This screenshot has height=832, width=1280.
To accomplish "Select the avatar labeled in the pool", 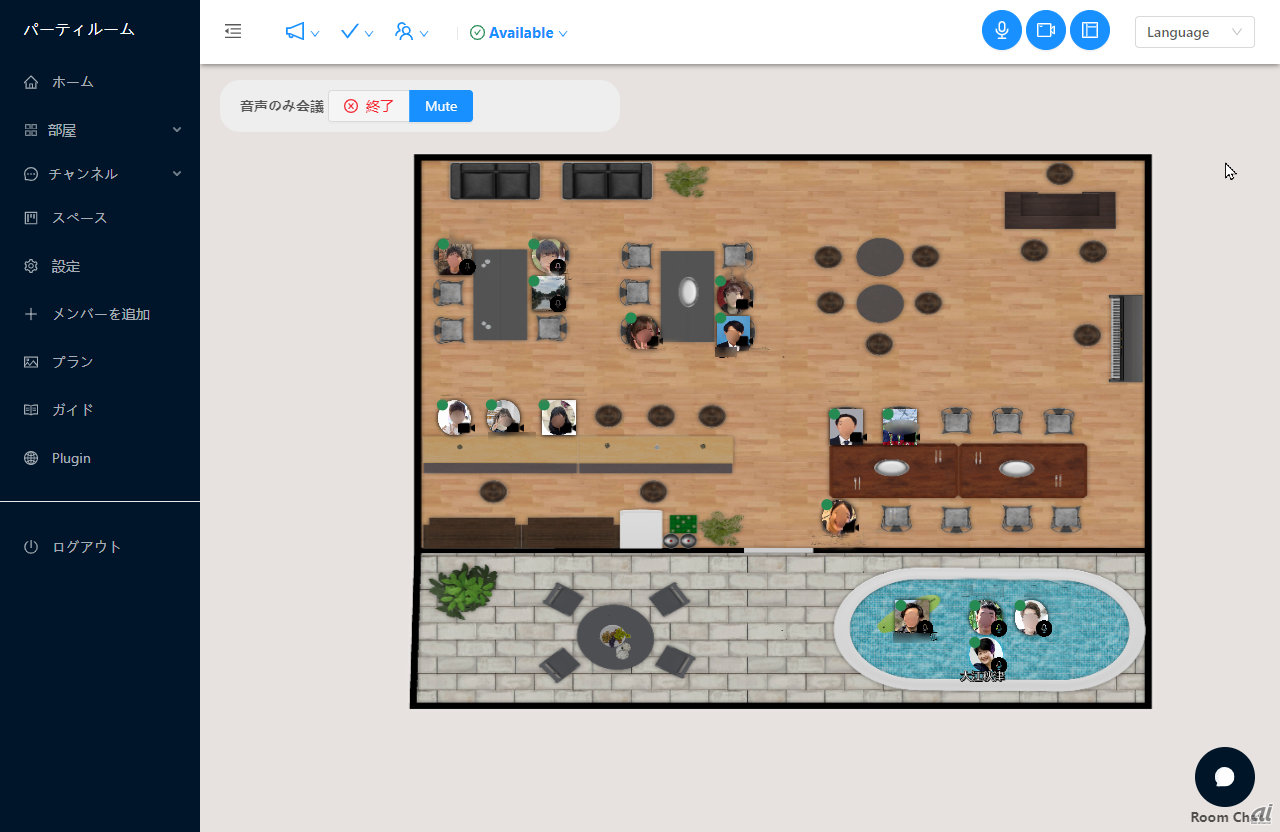I will pyautogui.click(x=985, y=656).
